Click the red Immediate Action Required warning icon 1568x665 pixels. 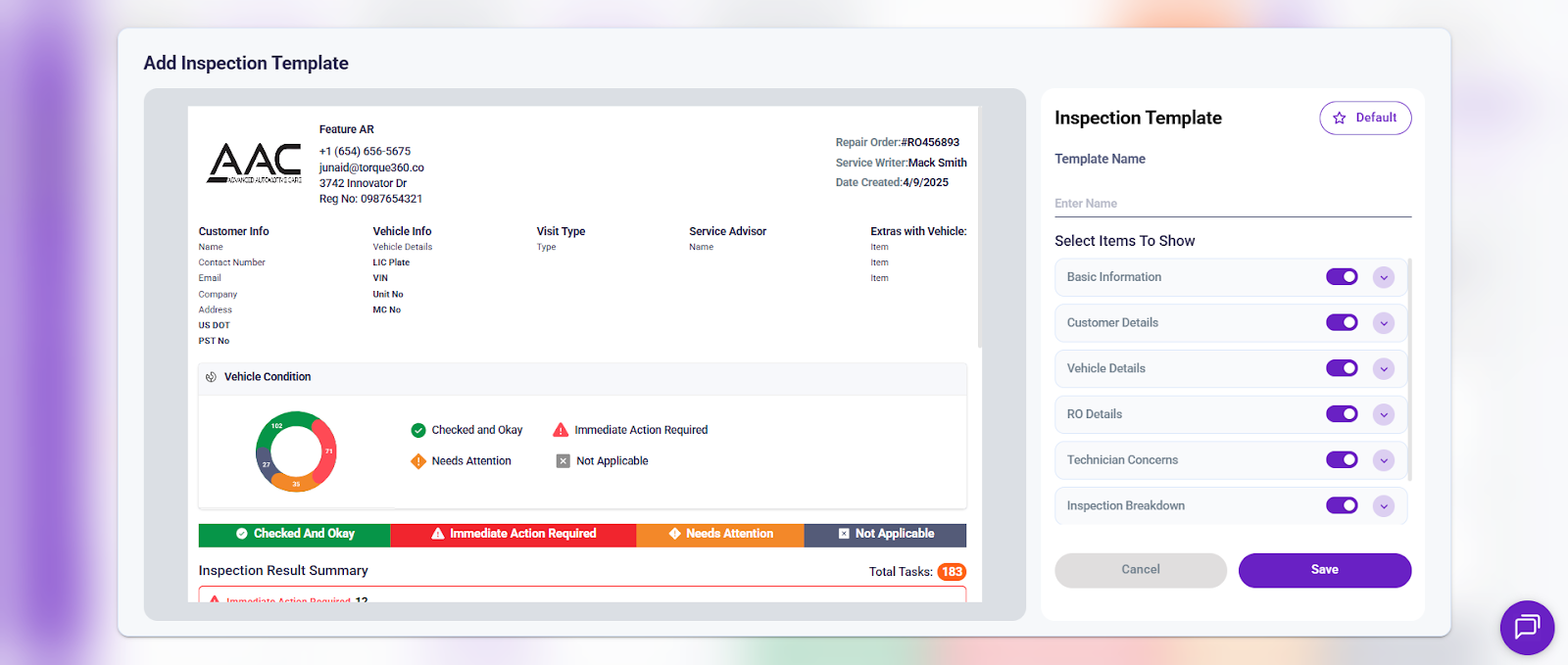pos(561,430)
